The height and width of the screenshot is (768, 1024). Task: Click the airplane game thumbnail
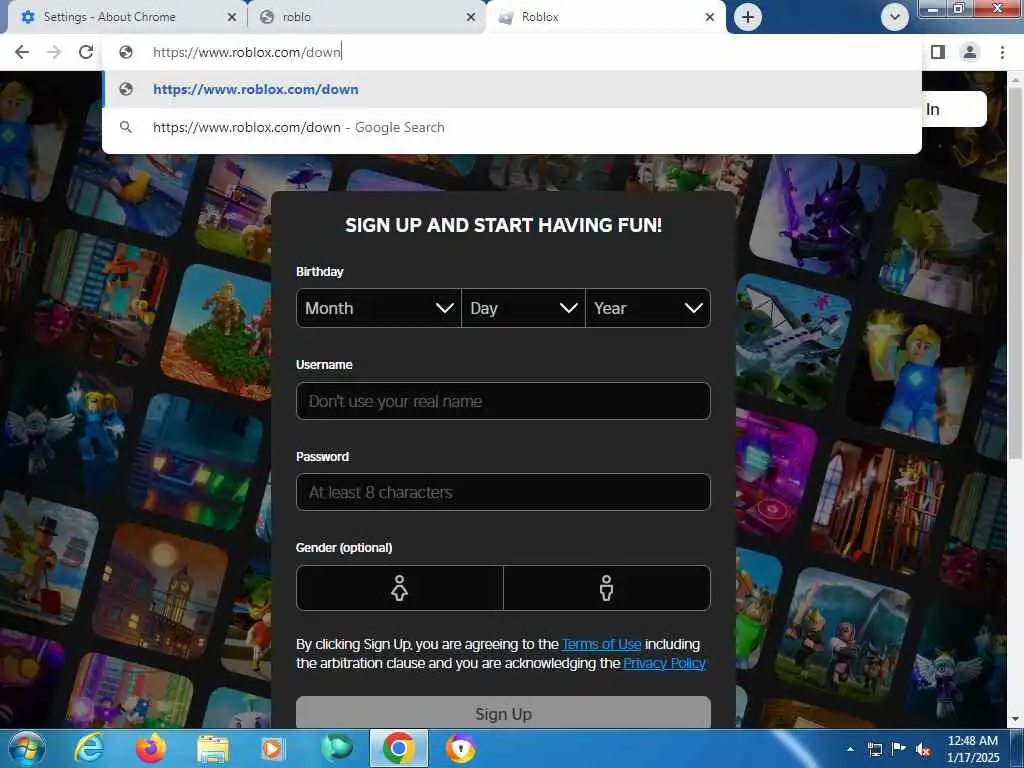click(792, 340)
